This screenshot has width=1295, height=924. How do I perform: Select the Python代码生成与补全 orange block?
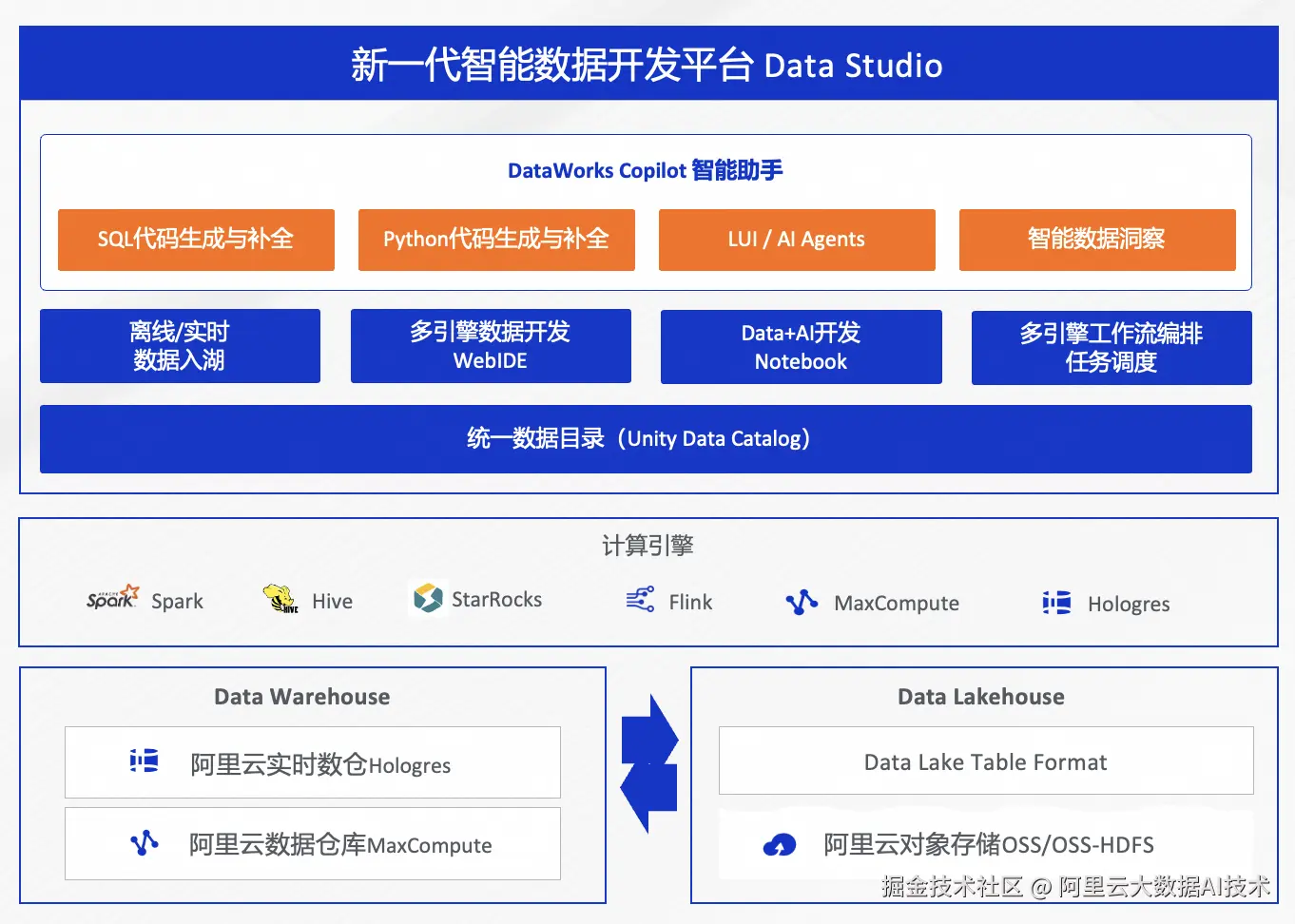click(x=496, y=240)
